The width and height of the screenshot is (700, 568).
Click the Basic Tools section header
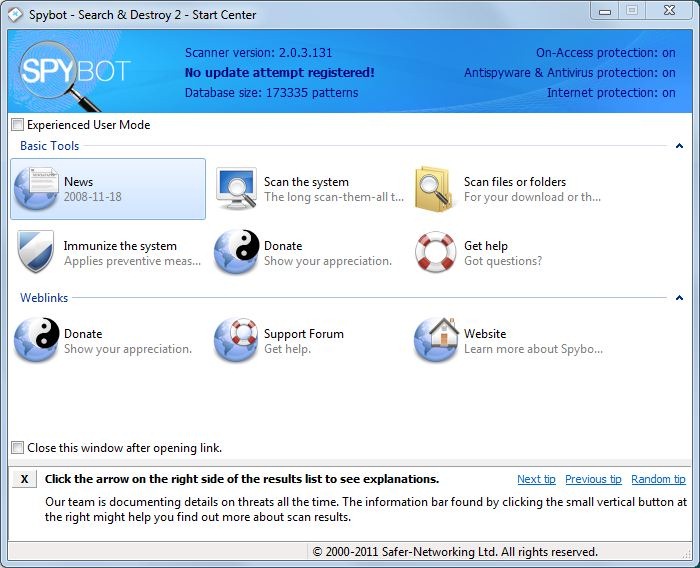click(50, 146)
